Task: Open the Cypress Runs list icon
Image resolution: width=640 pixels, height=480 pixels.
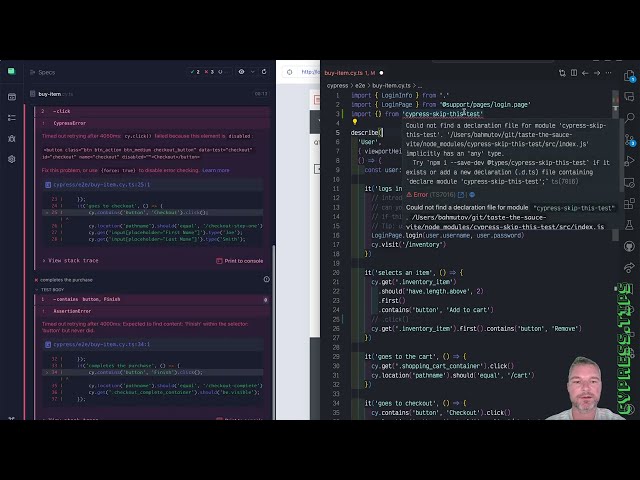Action: pyautogui.click(x=12, y=118)
